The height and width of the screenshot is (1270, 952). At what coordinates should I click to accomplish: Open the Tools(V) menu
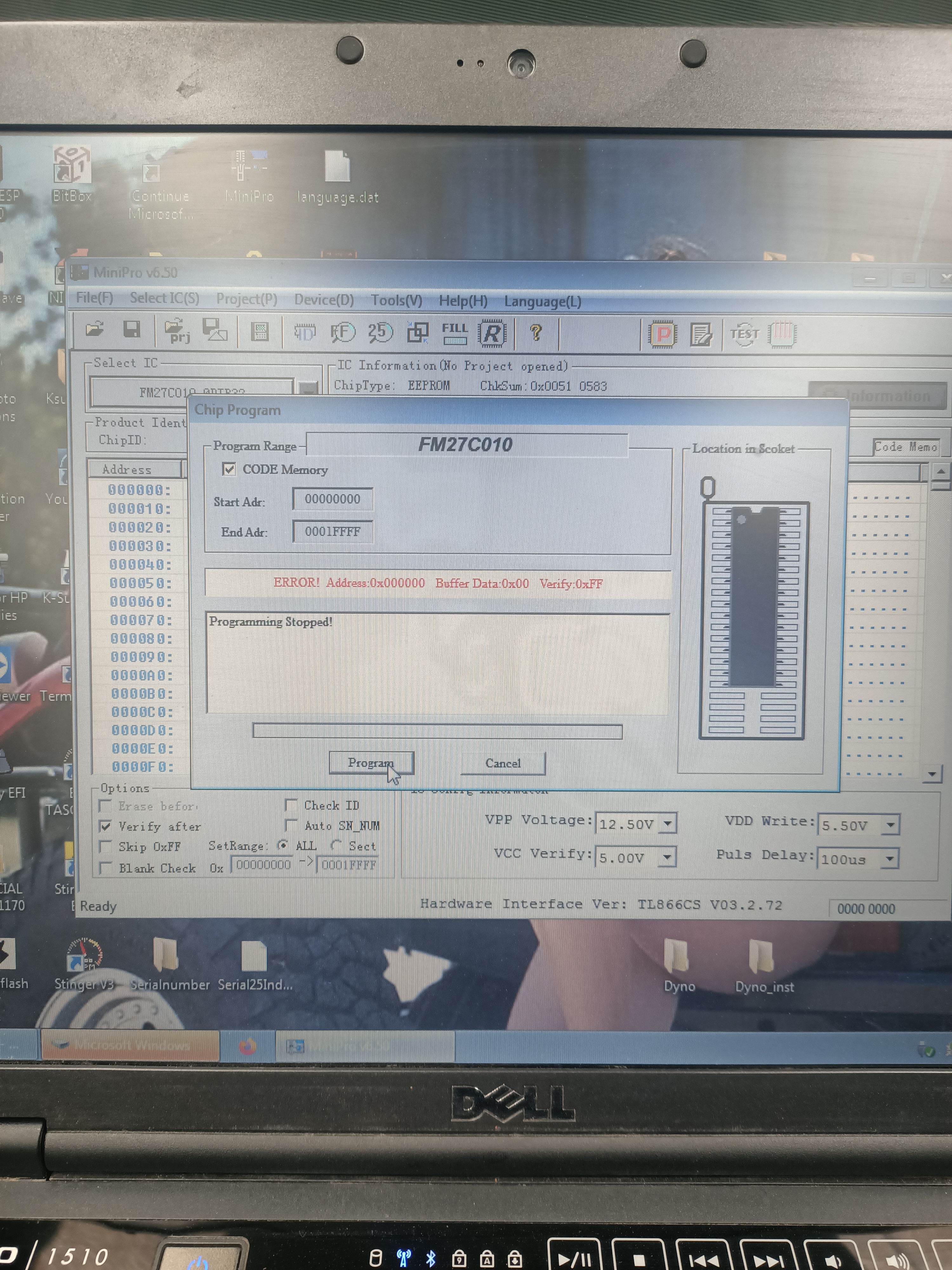(397, 300)
